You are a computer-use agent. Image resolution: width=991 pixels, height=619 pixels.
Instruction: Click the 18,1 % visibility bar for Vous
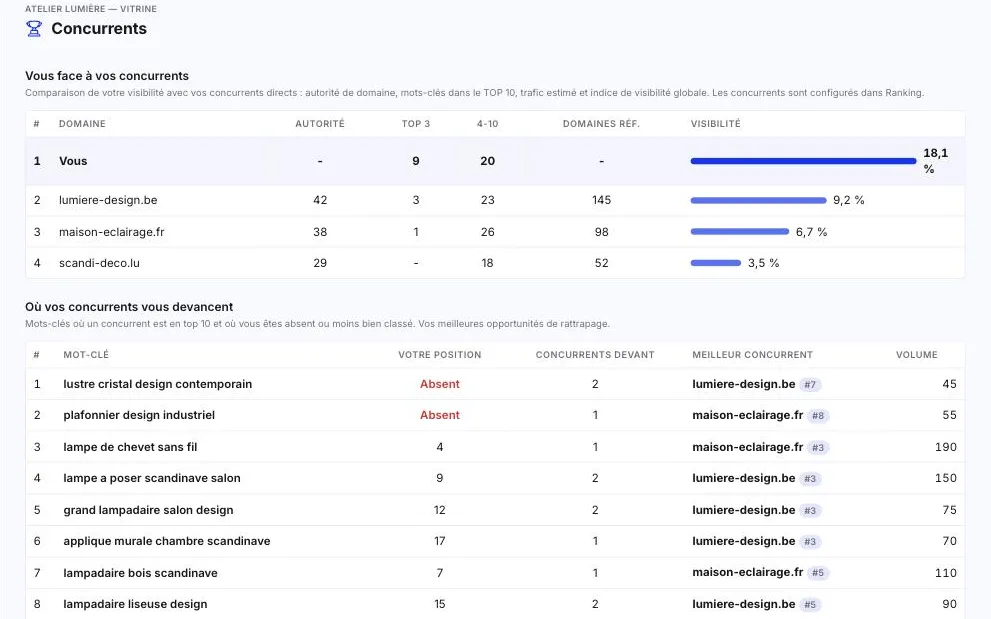click(x=803, y=161)
